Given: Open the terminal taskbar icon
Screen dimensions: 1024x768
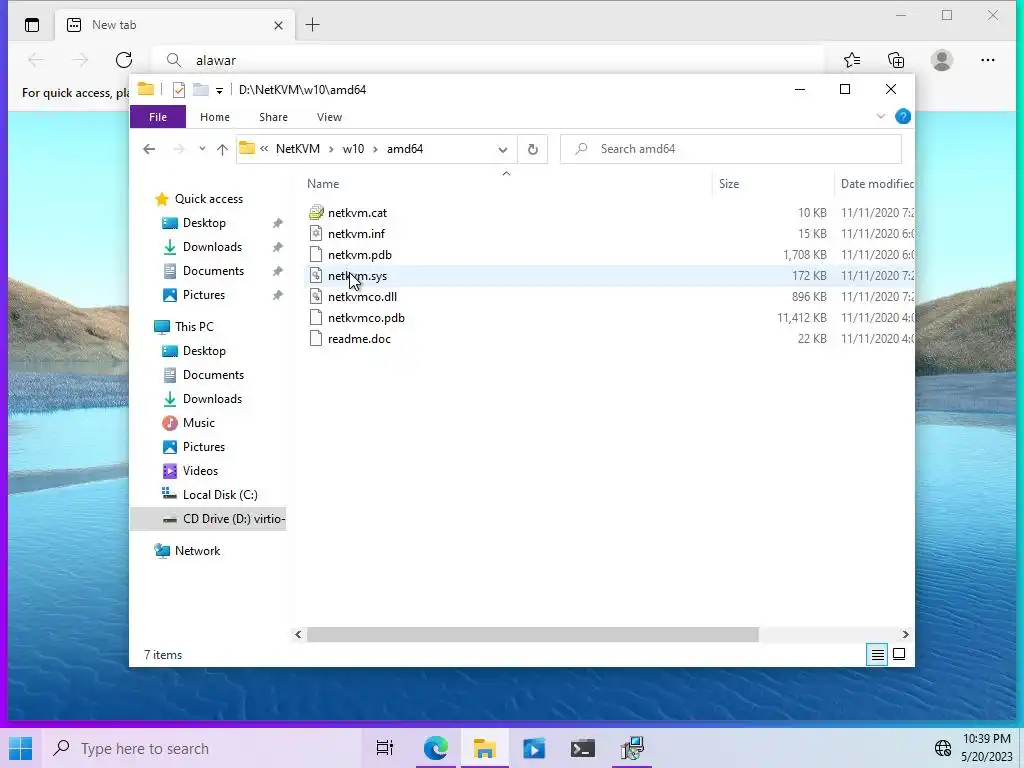Looking at the screenshot, I should tap(583, 748).
